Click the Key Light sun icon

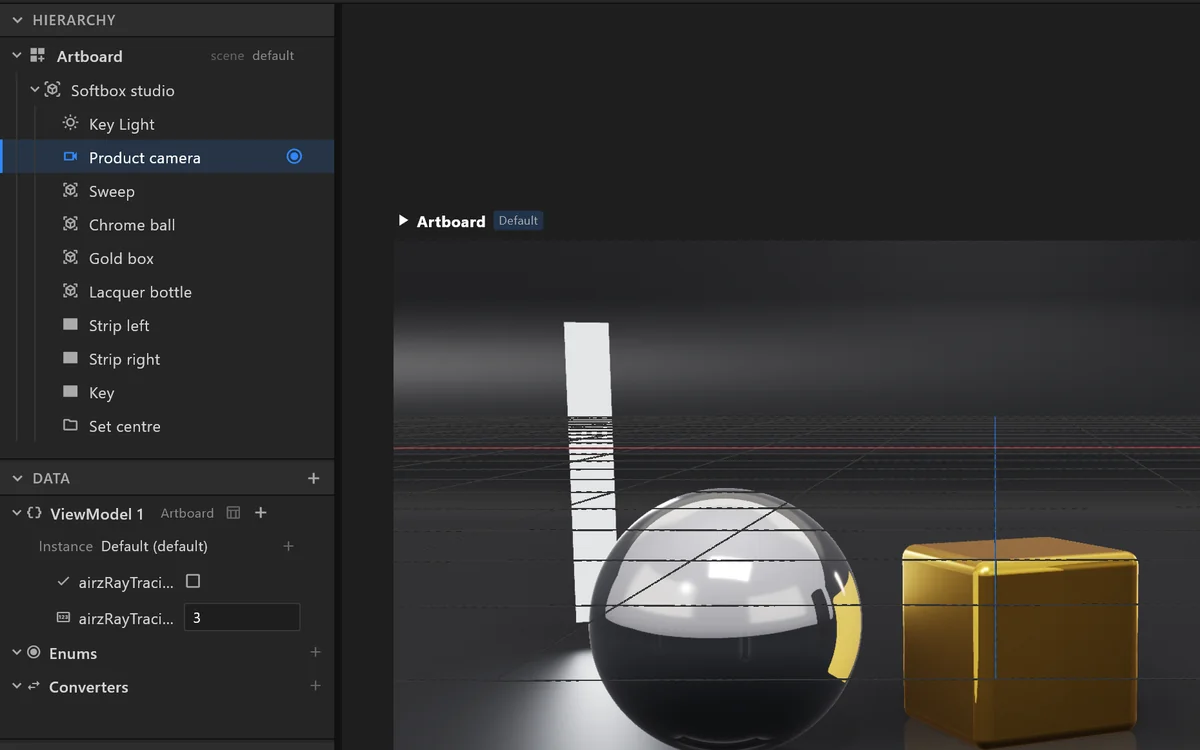(x=70, y=123)
